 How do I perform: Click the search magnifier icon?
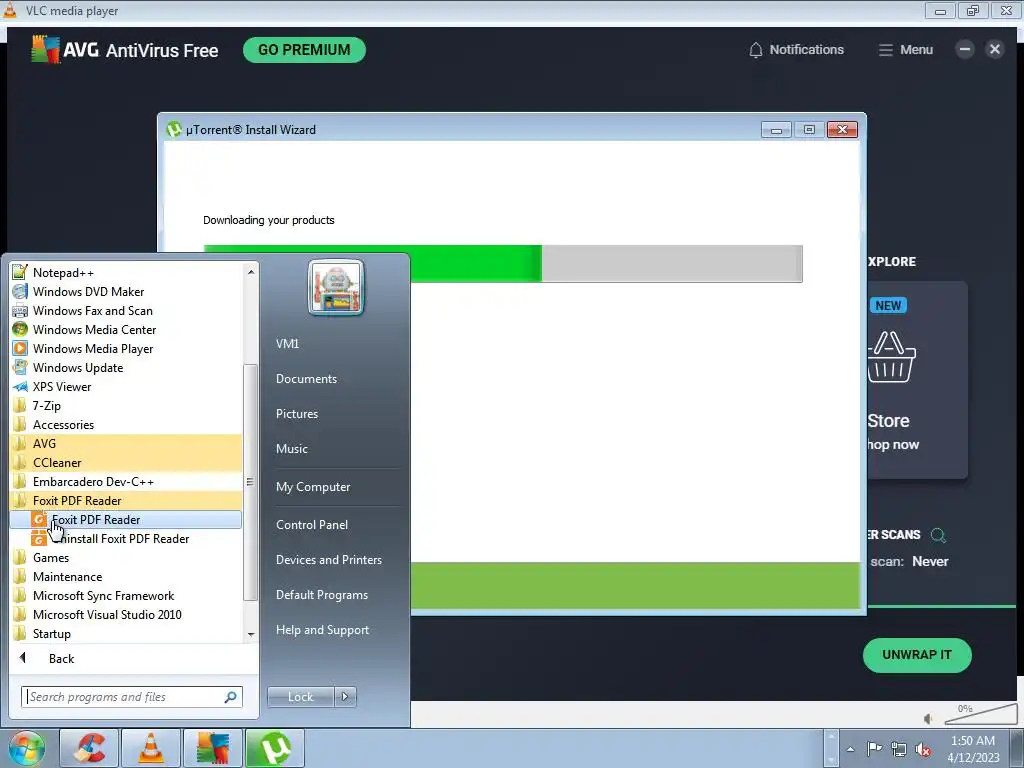231,697
